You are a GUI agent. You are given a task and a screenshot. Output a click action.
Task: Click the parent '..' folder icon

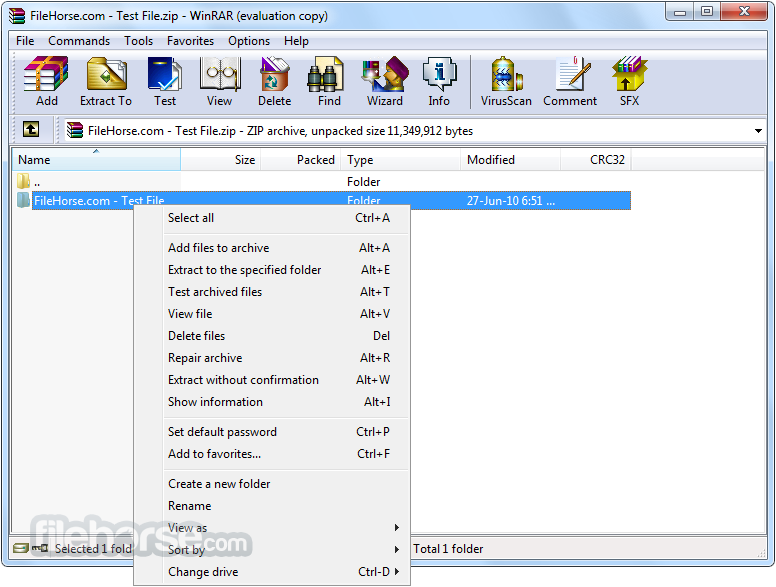pos(23,181)
